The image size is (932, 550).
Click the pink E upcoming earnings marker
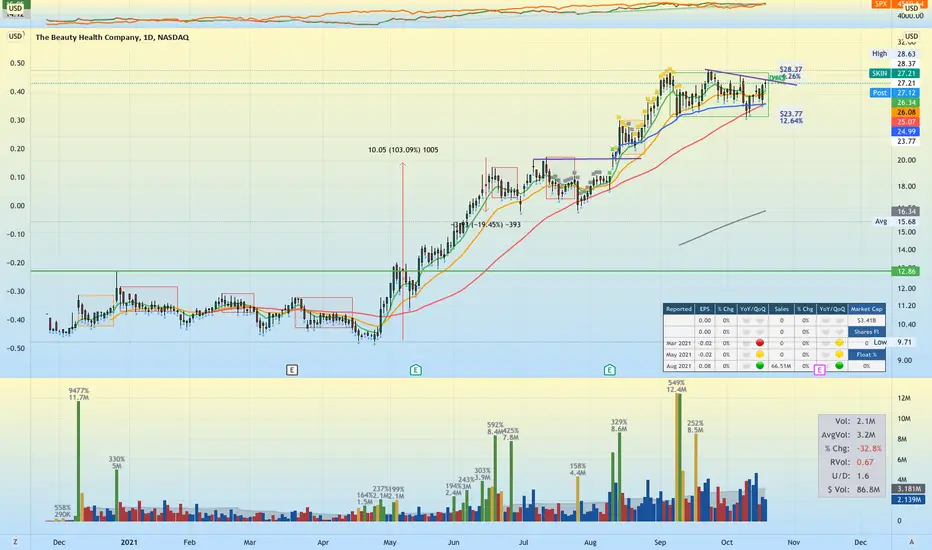[x=820, y=370]
